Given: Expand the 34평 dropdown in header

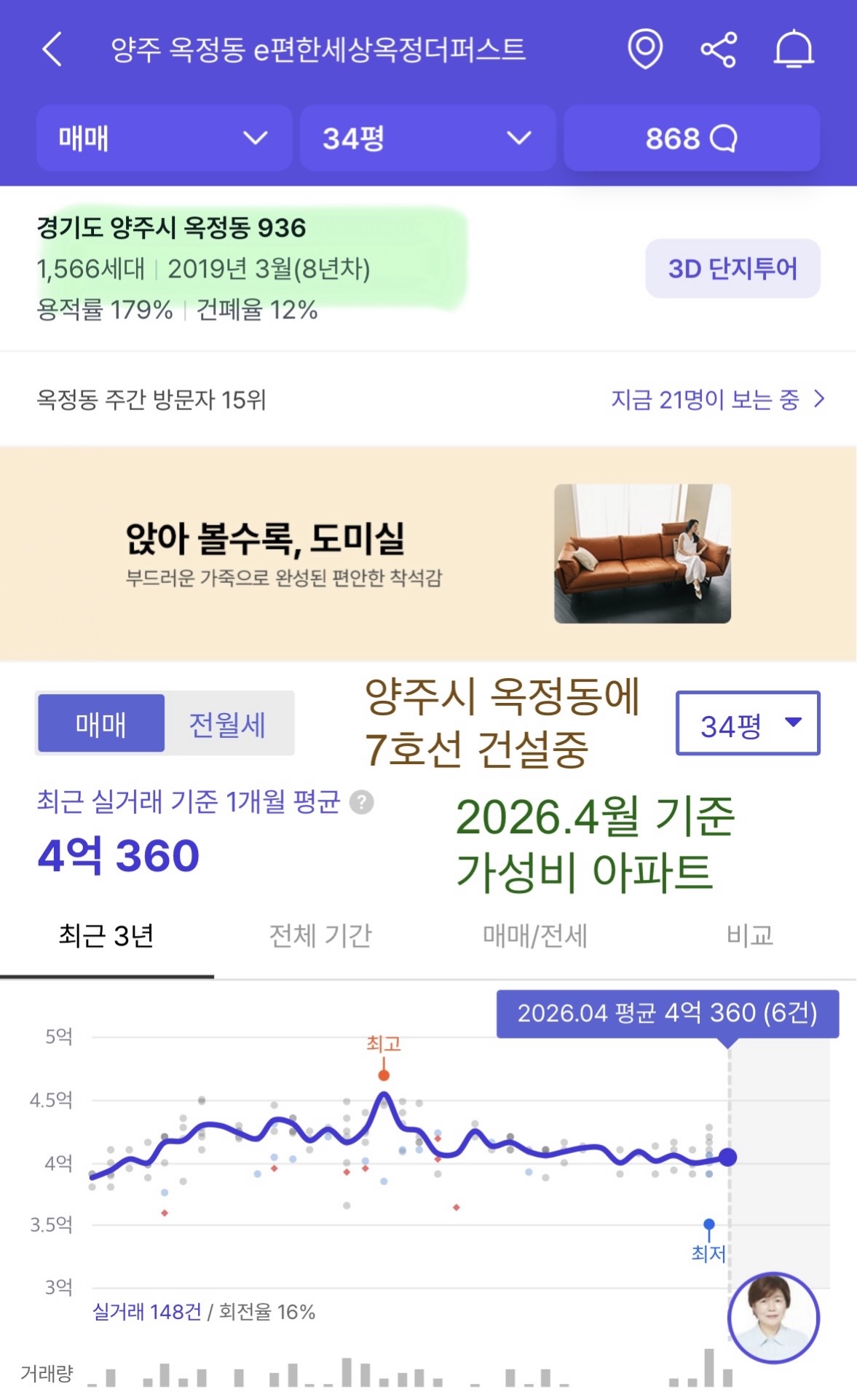Looking at the screenshot, I should pos(428,138).
